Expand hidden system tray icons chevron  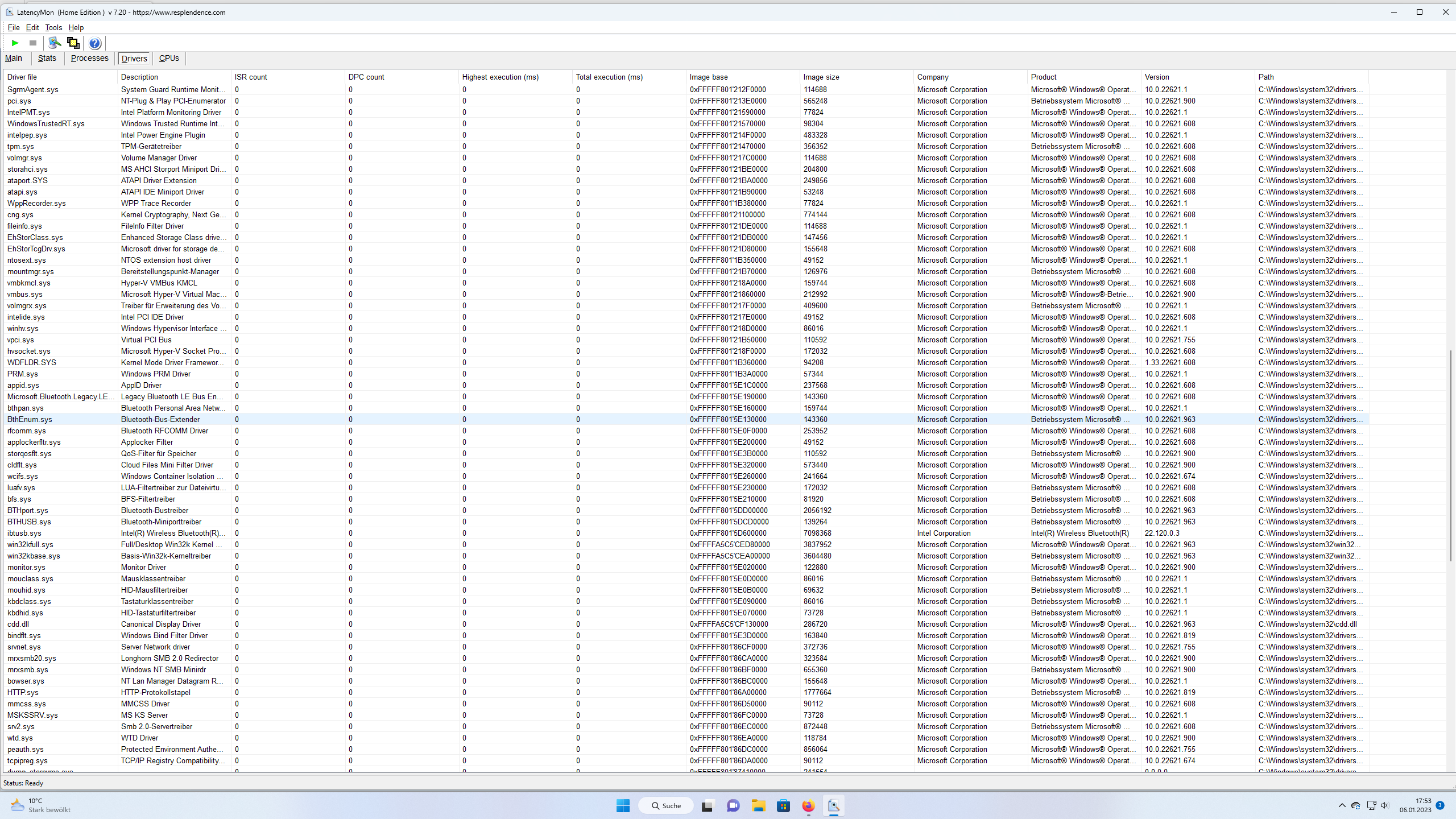point(1342,805)
